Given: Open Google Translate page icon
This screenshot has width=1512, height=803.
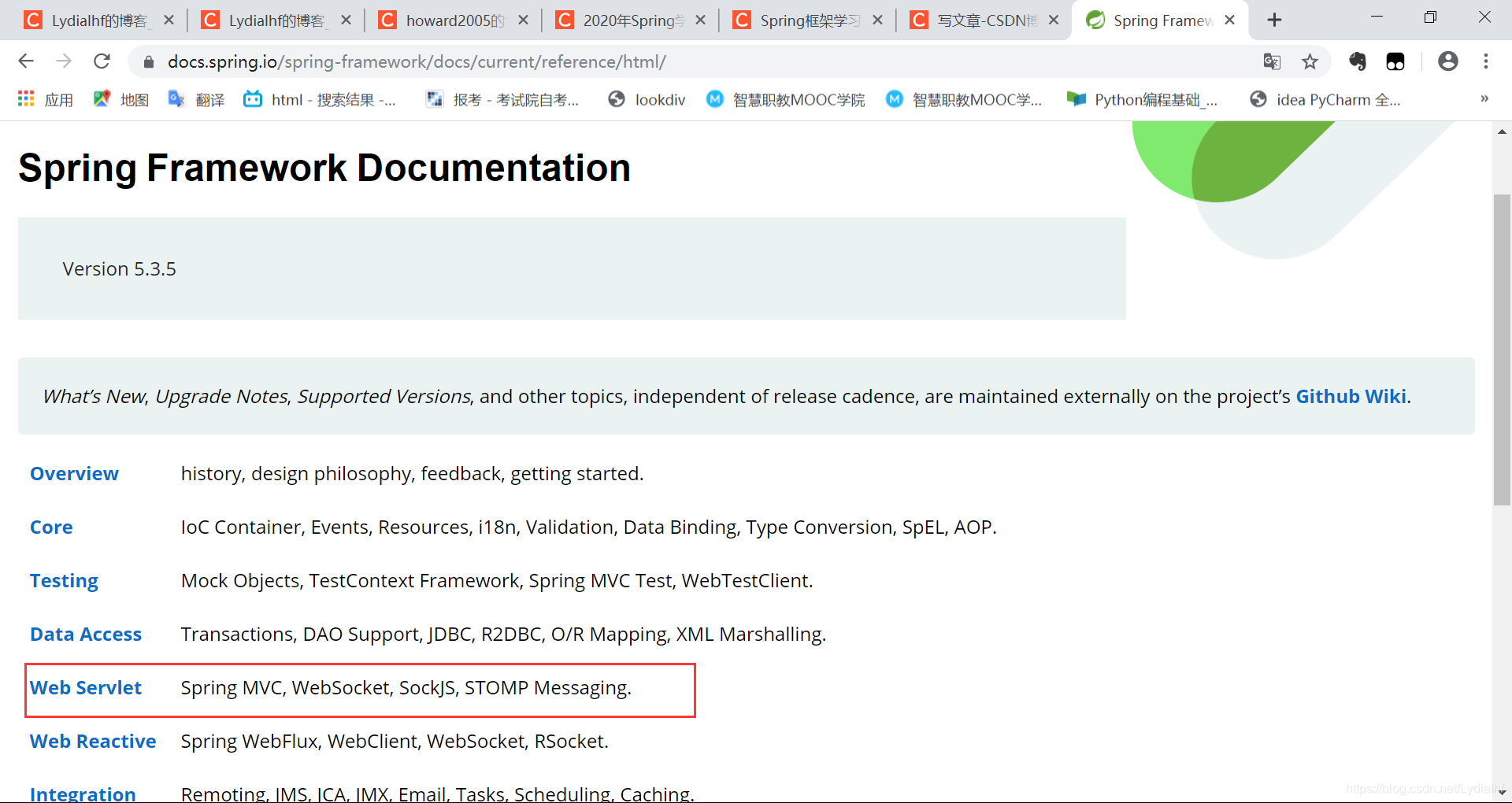Looking at the screenshot, I should click(1272, 61).
